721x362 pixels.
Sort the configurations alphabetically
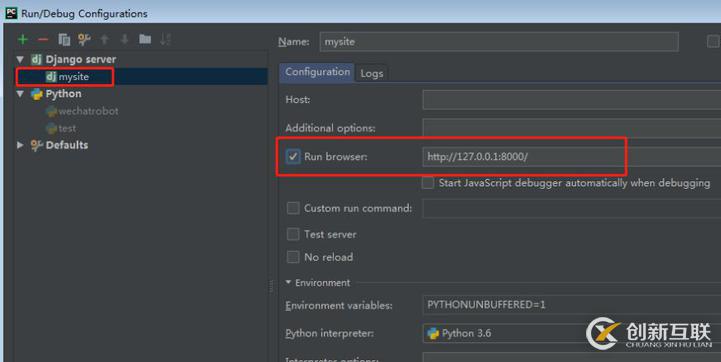[x=166, y=40]
